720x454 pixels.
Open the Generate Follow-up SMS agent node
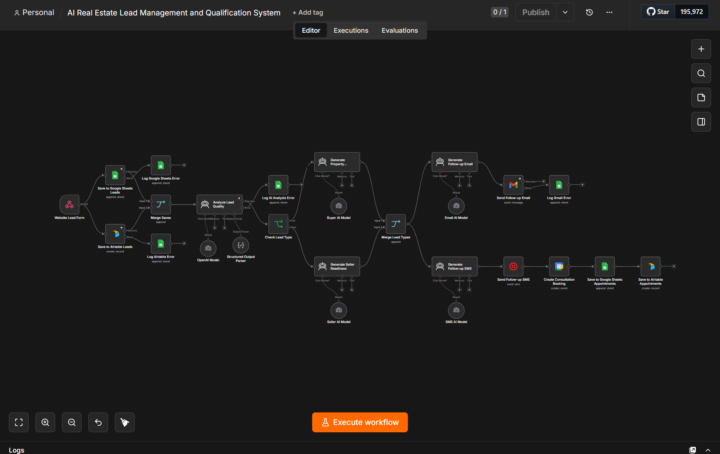455,266
